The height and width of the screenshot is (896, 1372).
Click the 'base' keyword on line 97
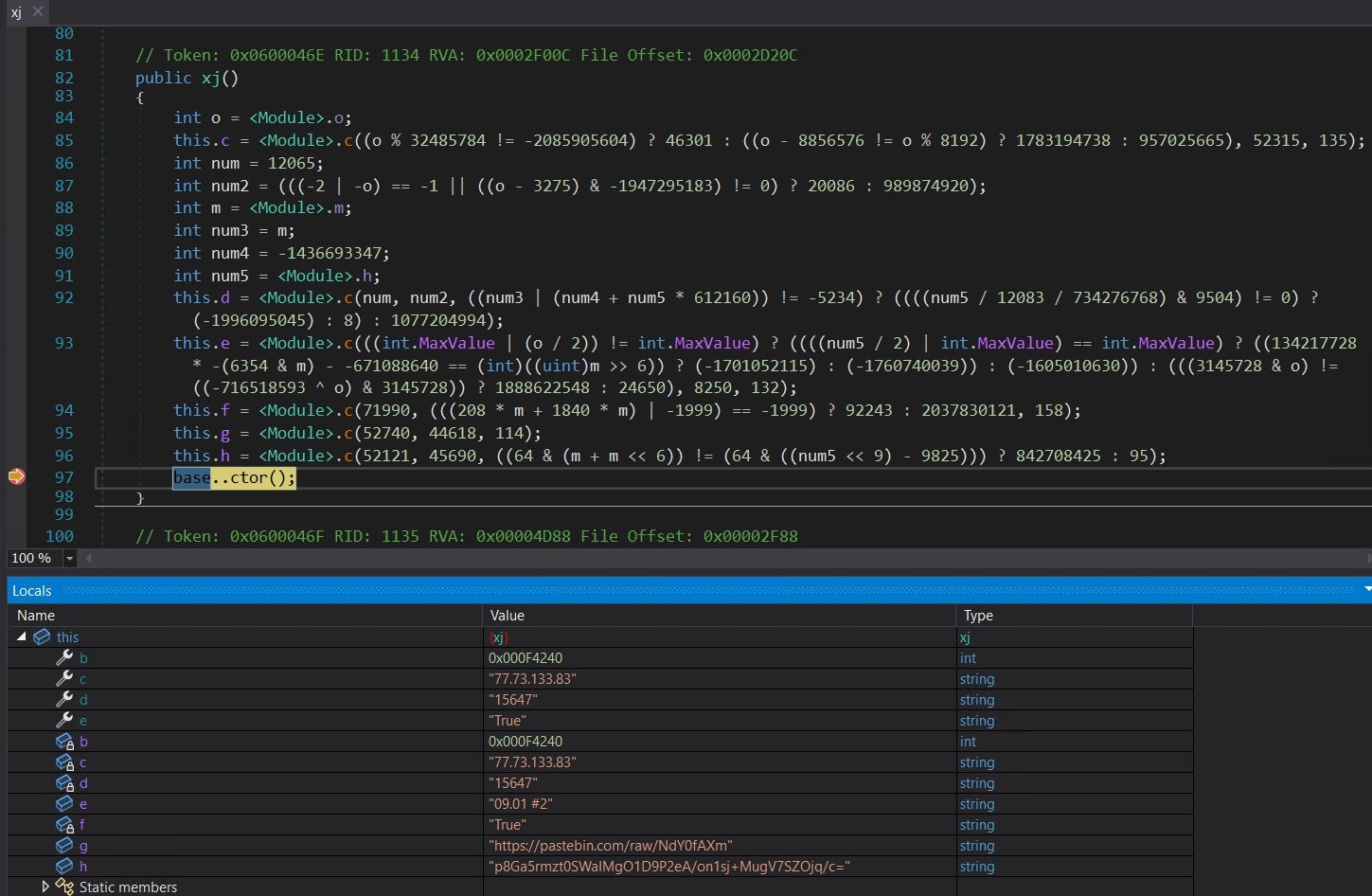(191, 477)
